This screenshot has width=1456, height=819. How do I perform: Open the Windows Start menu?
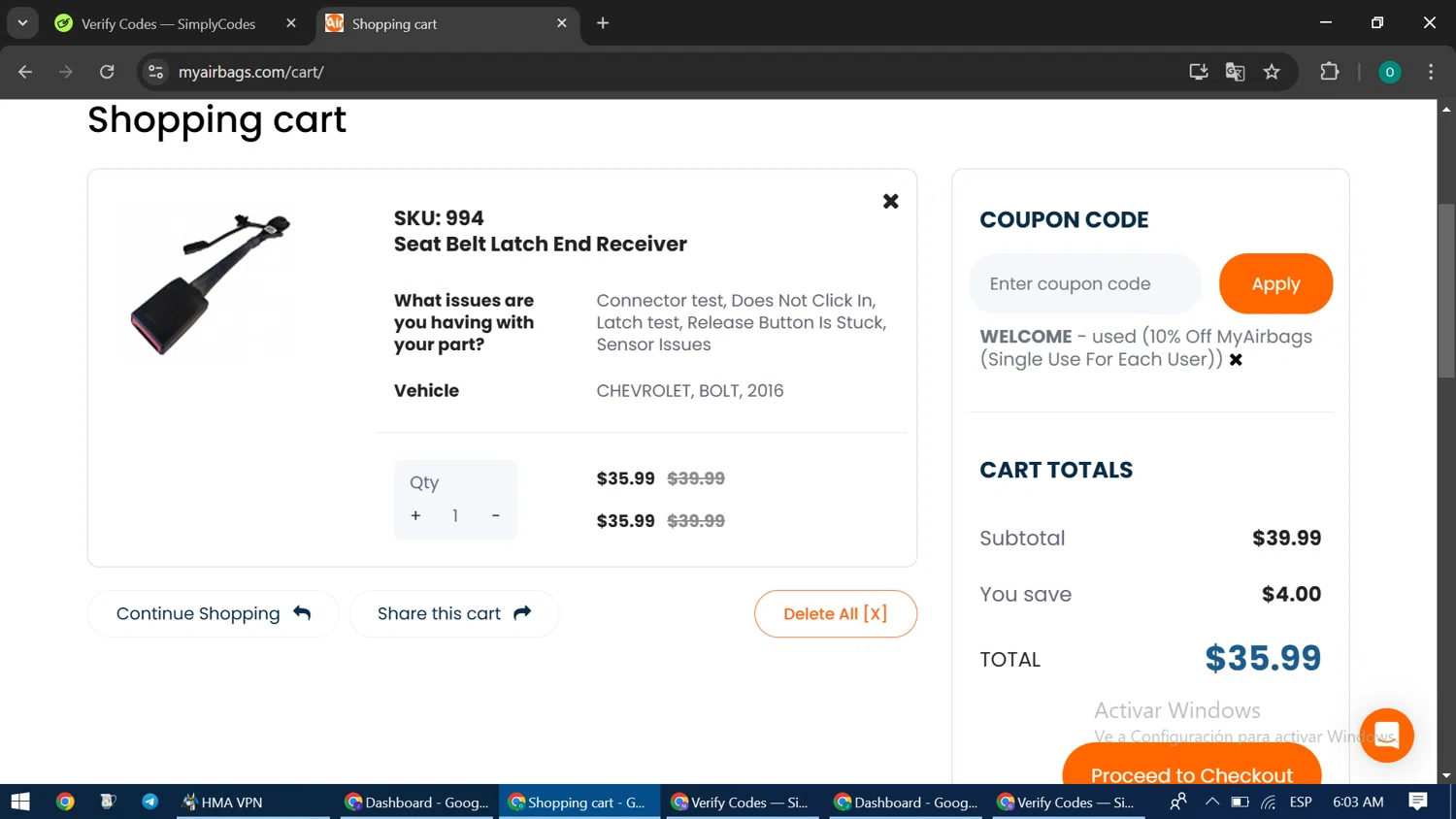pyautogui.click(x=20, y=802)
